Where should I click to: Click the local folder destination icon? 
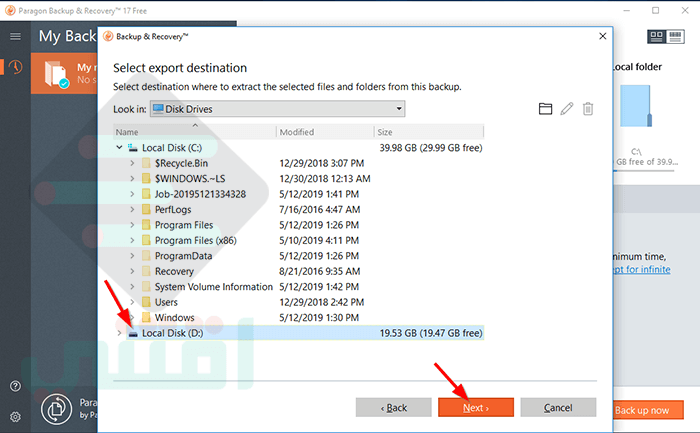coord(636,106)
